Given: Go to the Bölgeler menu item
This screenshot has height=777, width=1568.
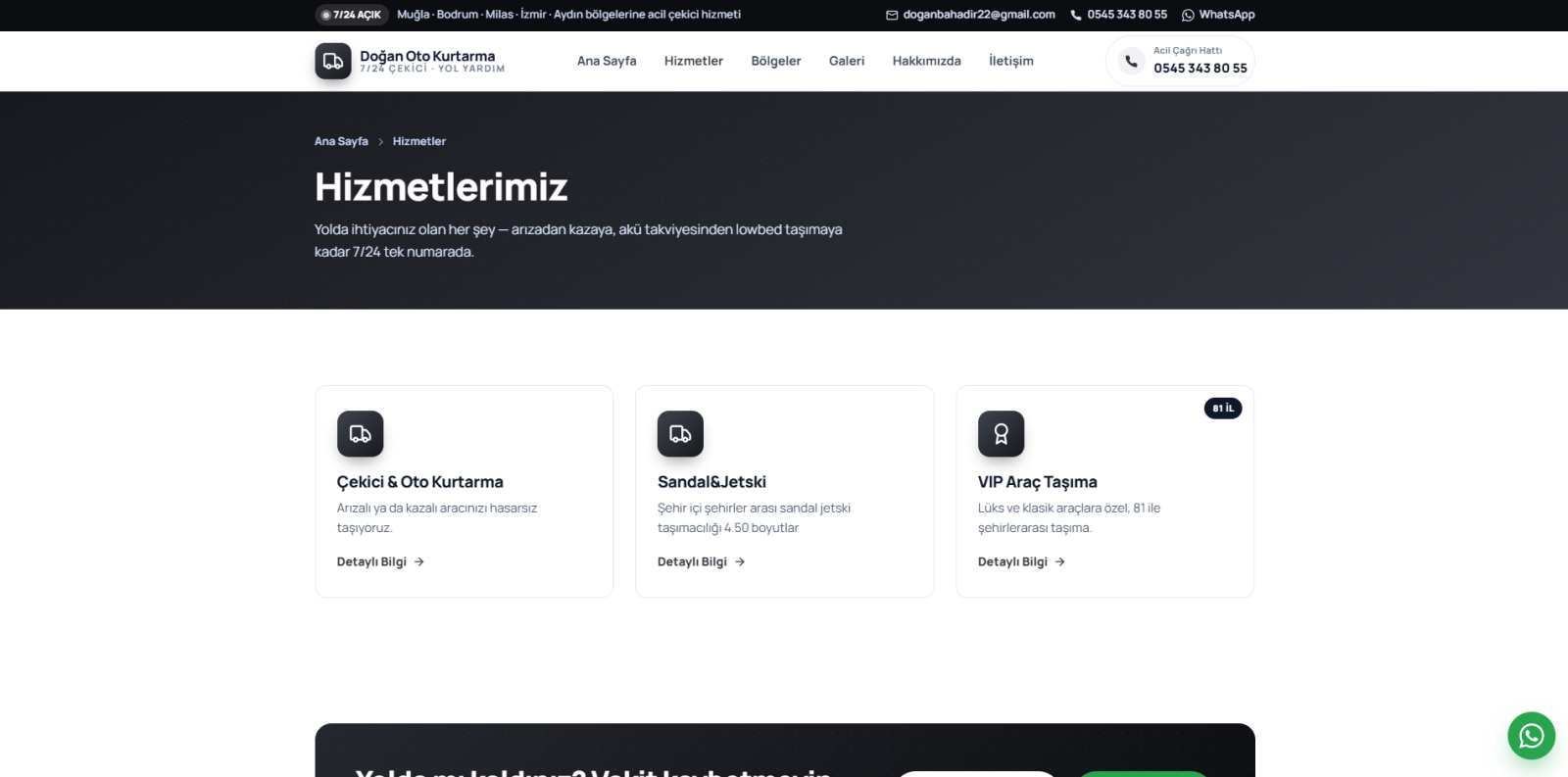Looking at the screenshot, I should [x=776, y=61].
